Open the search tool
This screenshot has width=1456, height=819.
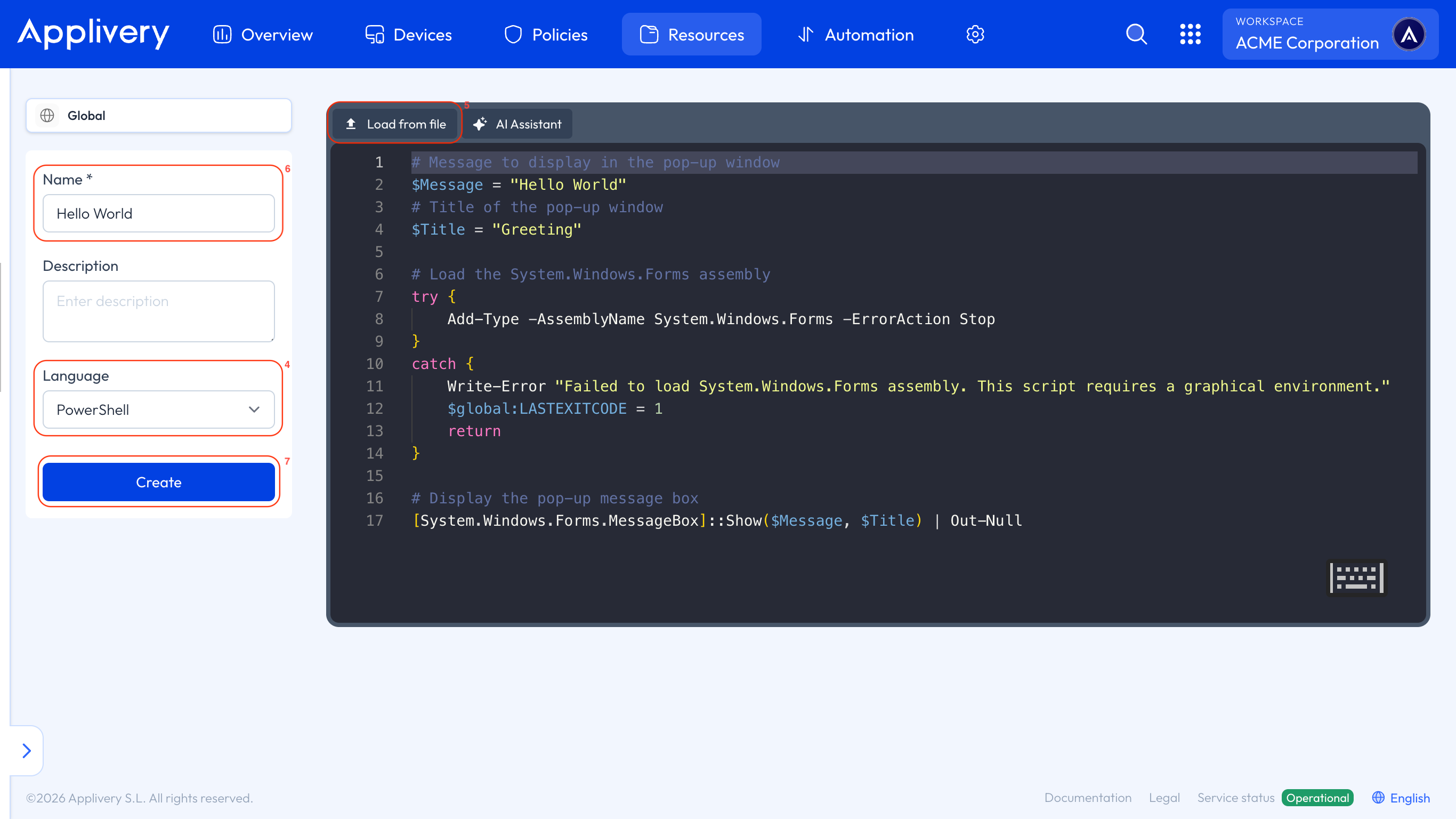click(1136, 34)
